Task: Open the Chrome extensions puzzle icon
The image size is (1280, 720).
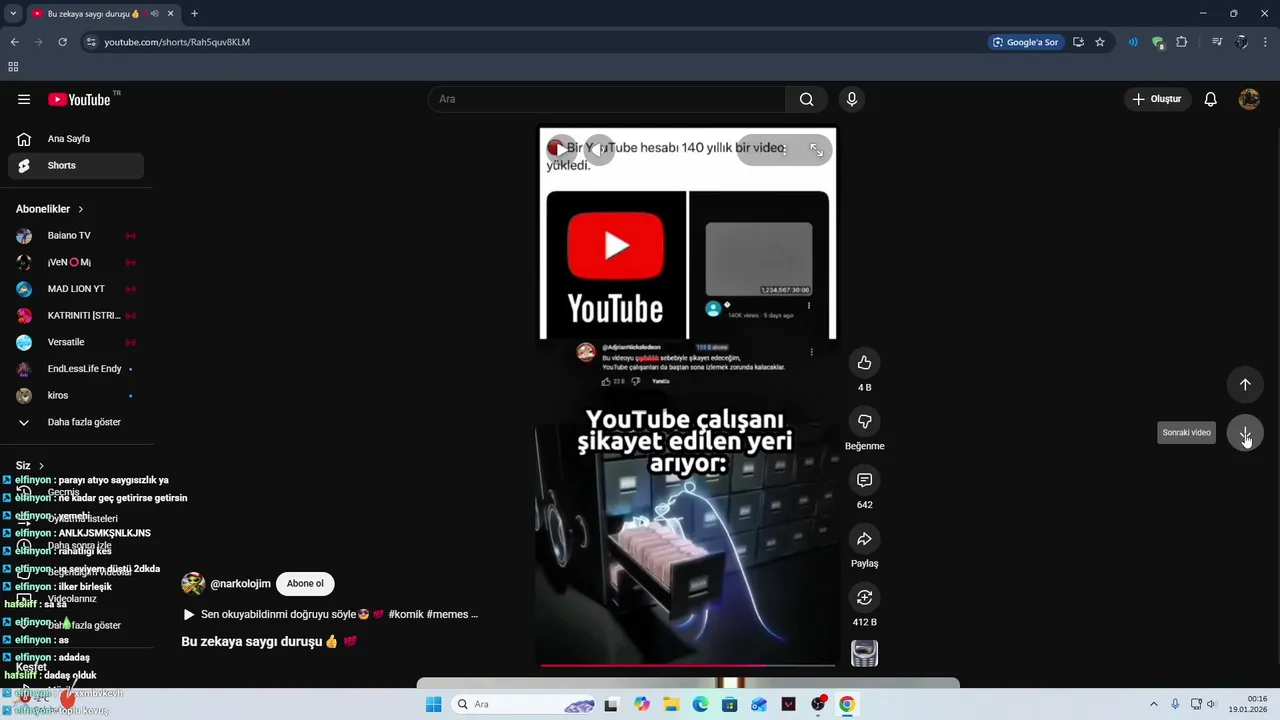Action: pos(1182,42)
